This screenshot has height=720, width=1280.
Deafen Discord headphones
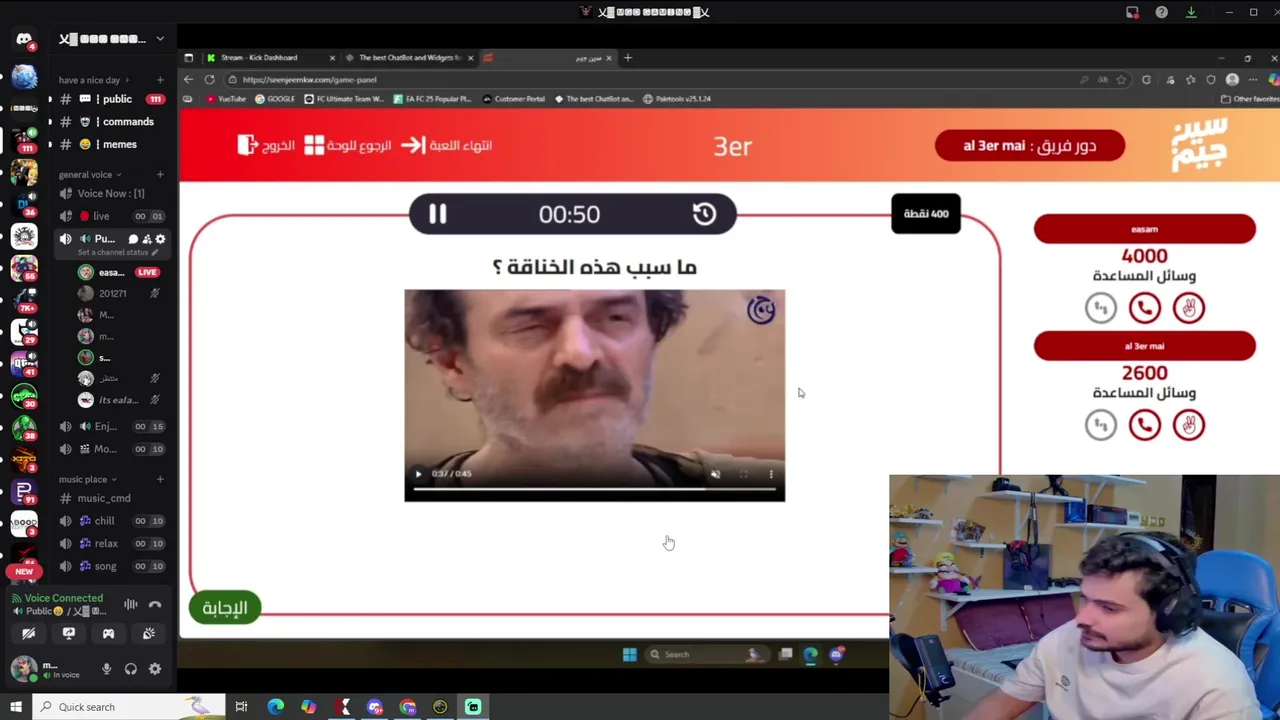[131, 669]
